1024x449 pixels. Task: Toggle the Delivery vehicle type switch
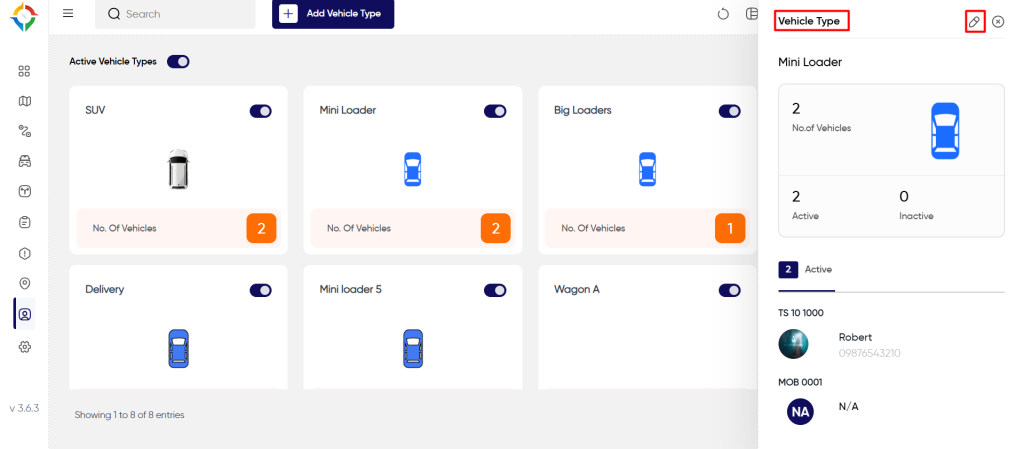click(x=261, y=290)
